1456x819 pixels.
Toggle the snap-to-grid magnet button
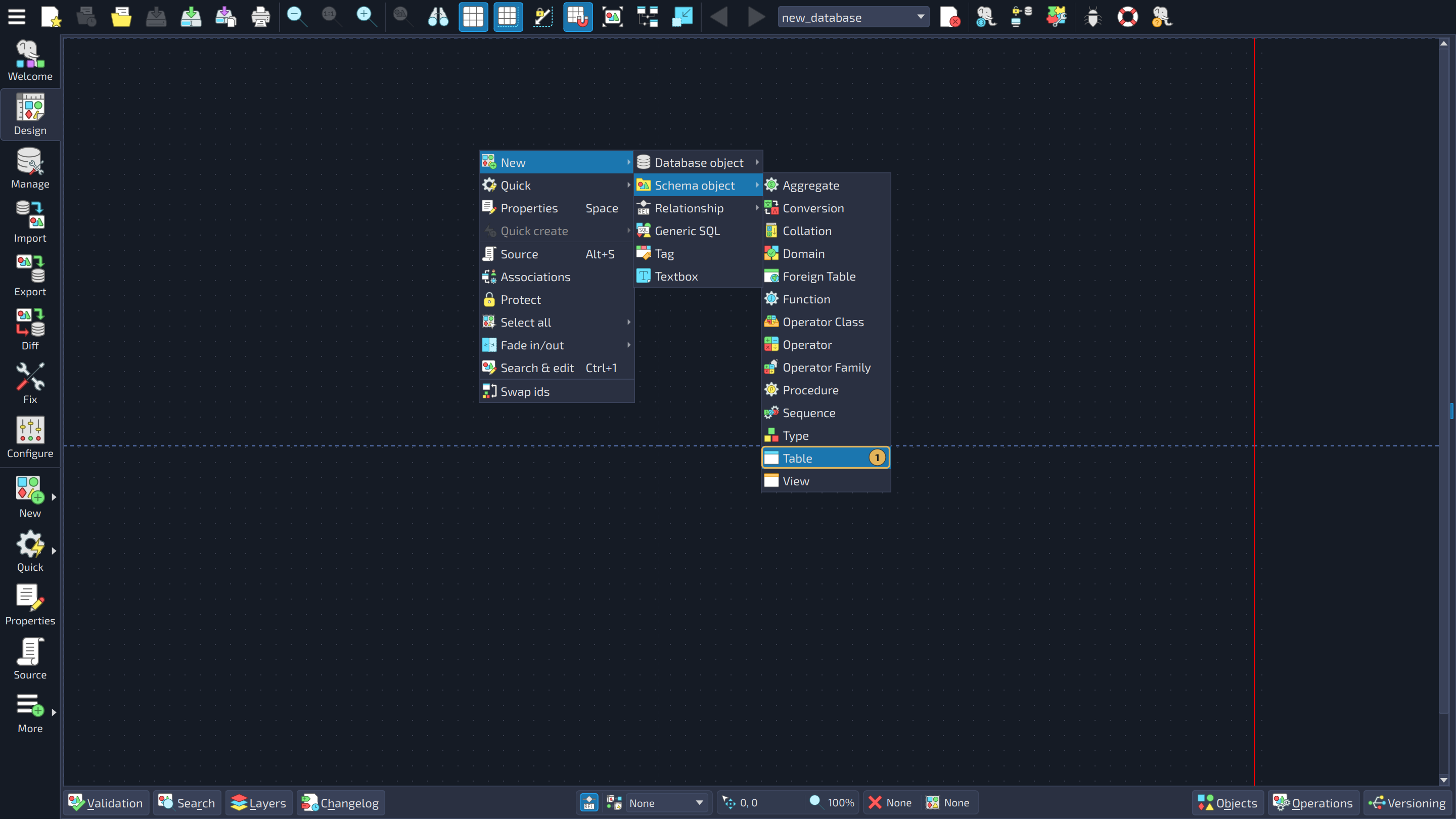click(578, 17)
